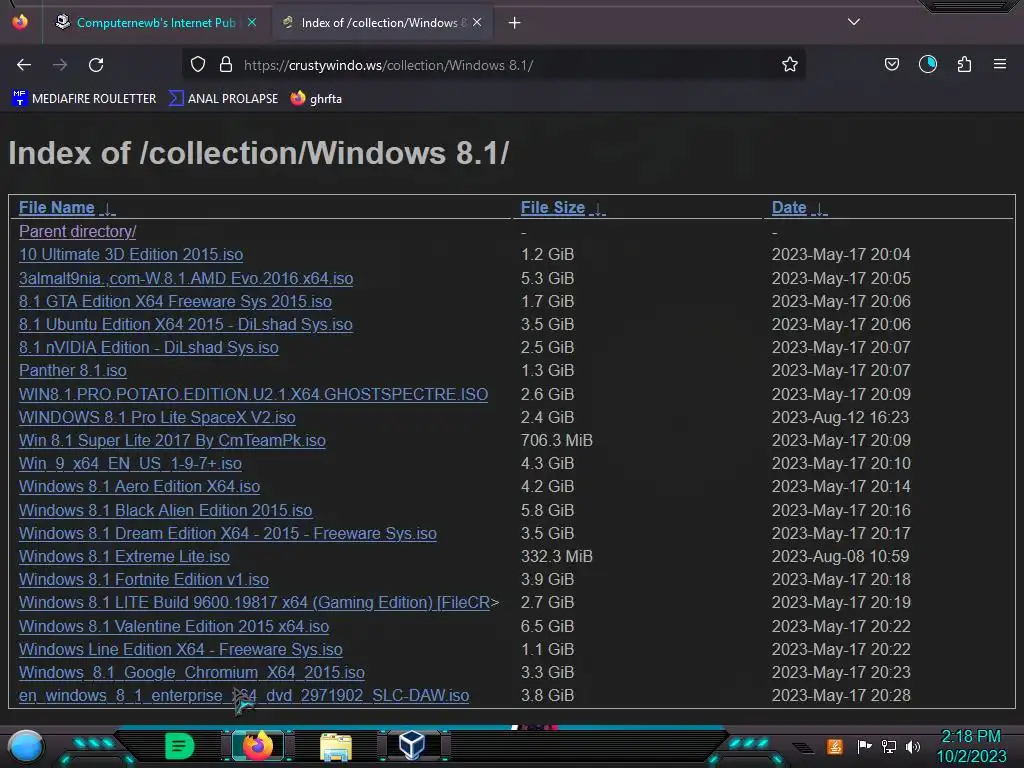Download Panther 8.1.iso
1024x768 pixels.
(x=72, y=370)
